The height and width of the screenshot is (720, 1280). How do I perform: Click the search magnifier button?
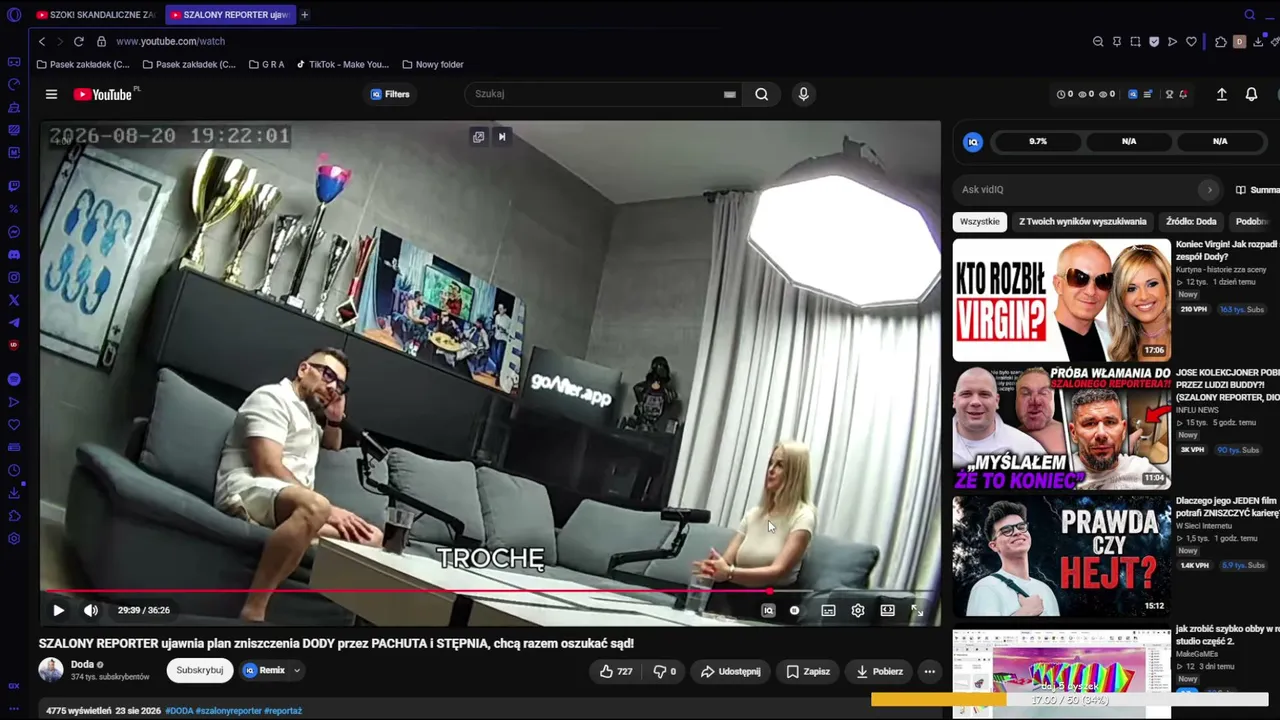(762, 94)
